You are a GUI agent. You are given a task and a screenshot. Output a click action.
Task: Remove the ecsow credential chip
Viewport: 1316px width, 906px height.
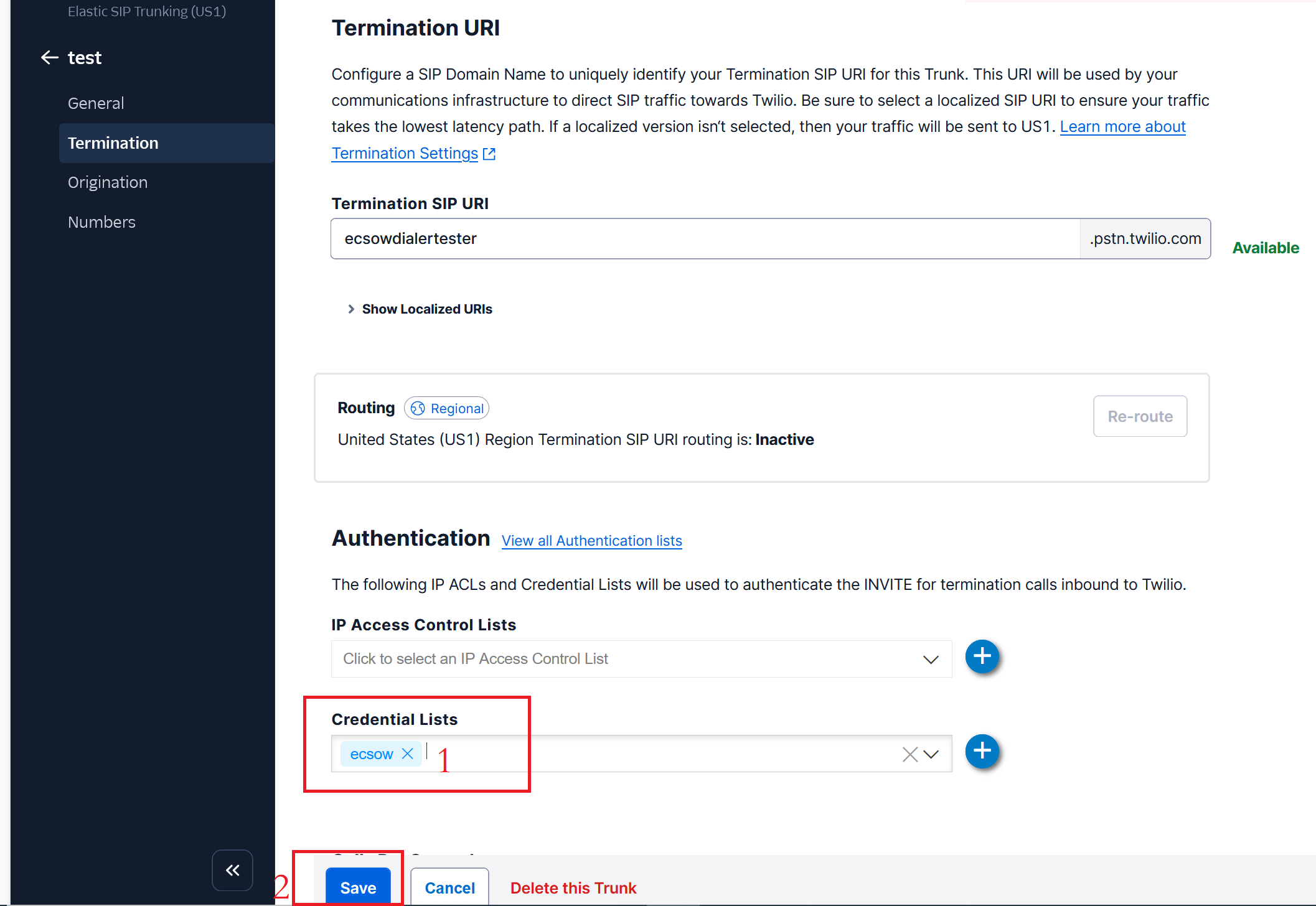coord(408,754)
